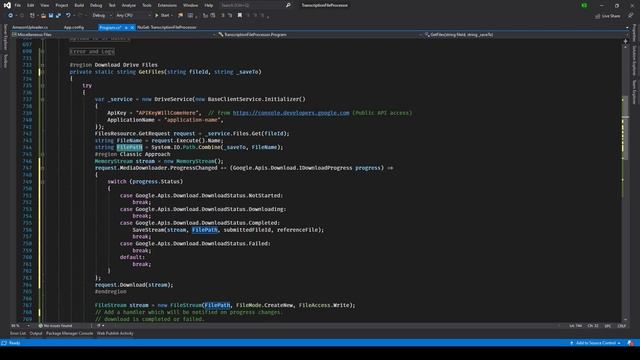This screenshot has width=640, height=360.
Task: Click the Visual Studio logo icon
Action: pos(7,5)
